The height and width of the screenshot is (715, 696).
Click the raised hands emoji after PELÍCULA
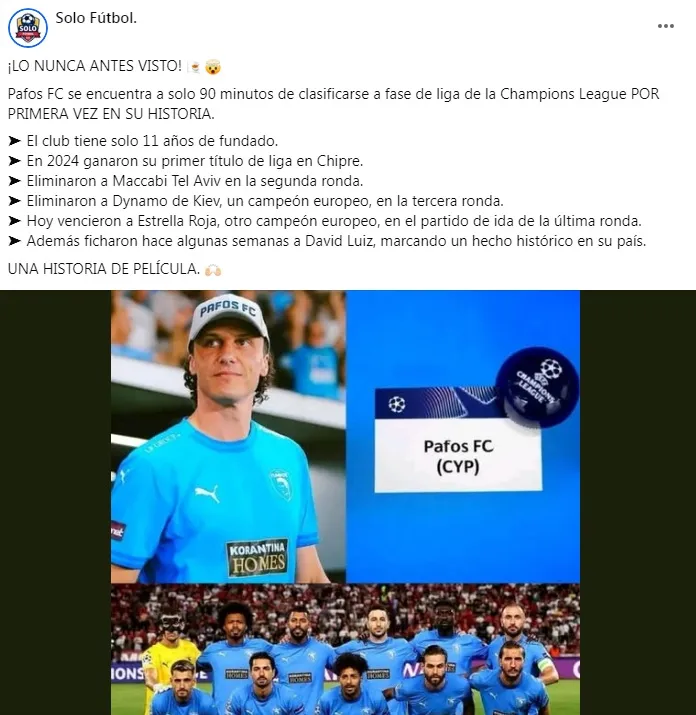click(x=213, y=270)
